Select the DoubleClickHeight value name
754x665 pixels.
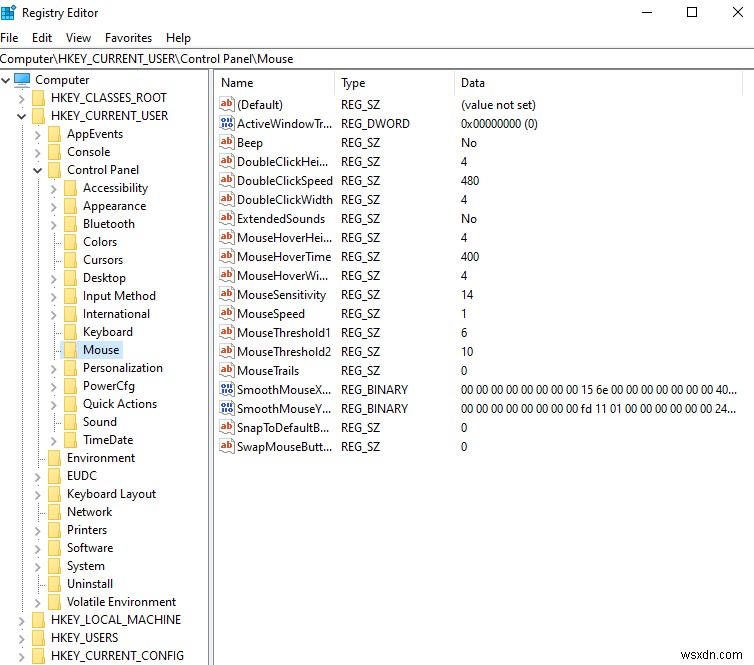[x=283, y=162]
